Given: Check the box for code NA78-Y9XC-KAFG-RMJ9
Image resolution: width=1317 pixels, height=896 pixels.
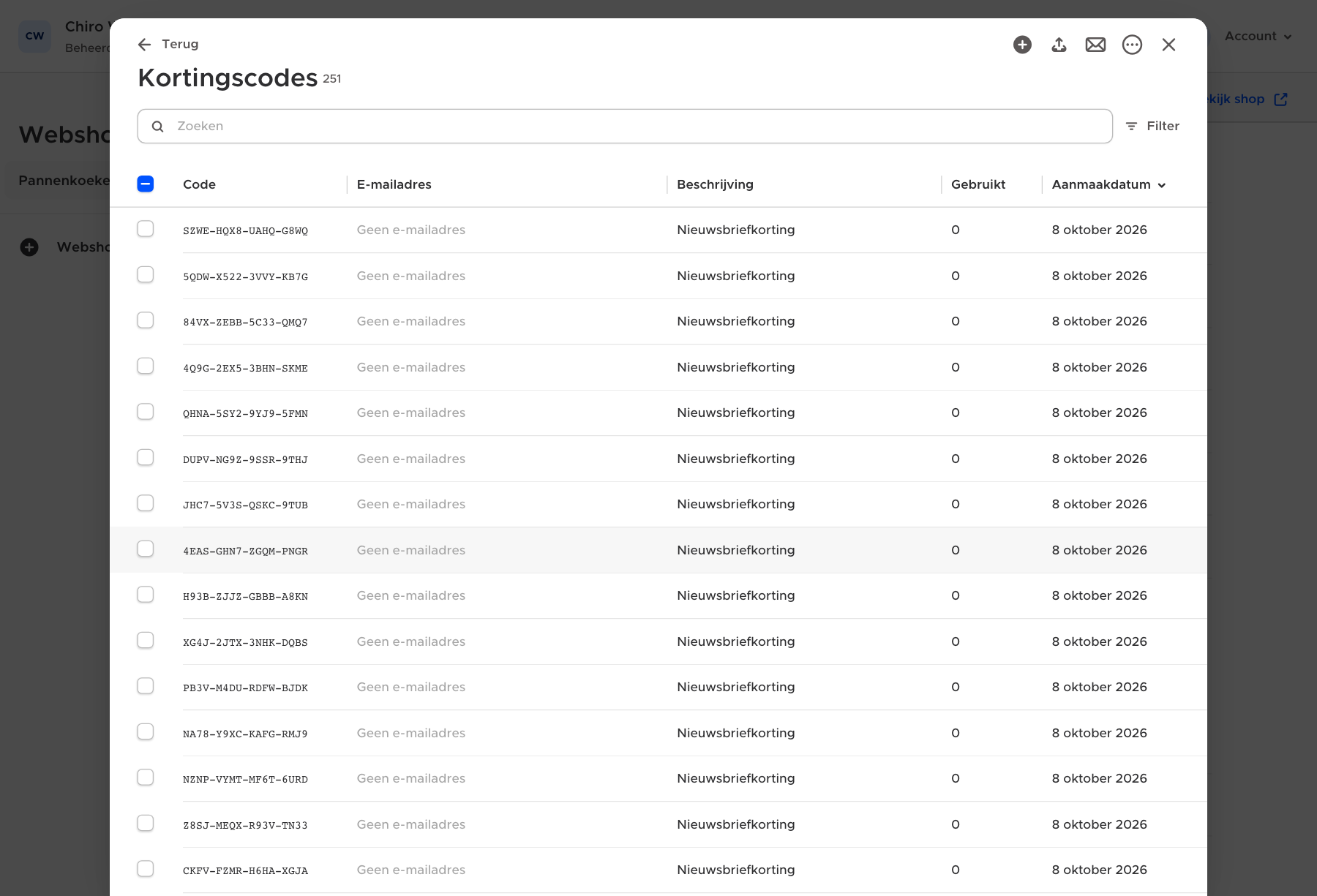Looking at the screenshot, I should (x=146, y=731).
